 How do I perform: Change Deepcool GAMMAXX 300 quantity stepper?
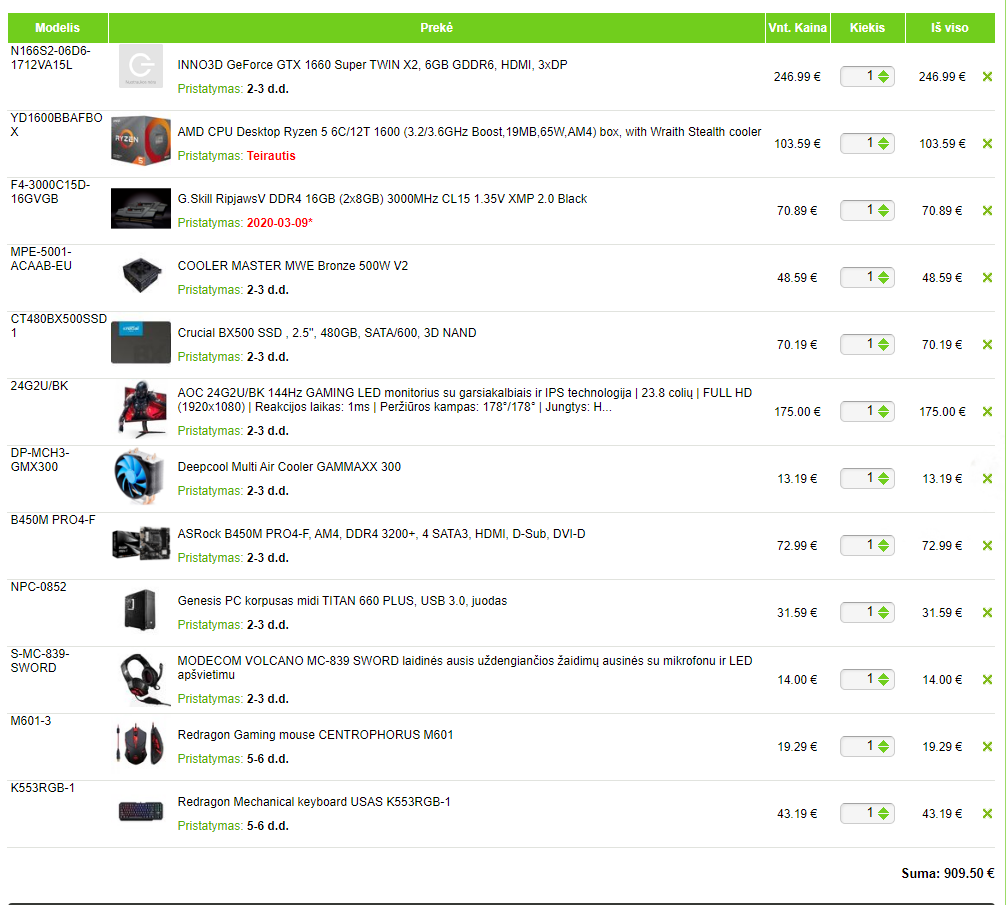(884, 479)
